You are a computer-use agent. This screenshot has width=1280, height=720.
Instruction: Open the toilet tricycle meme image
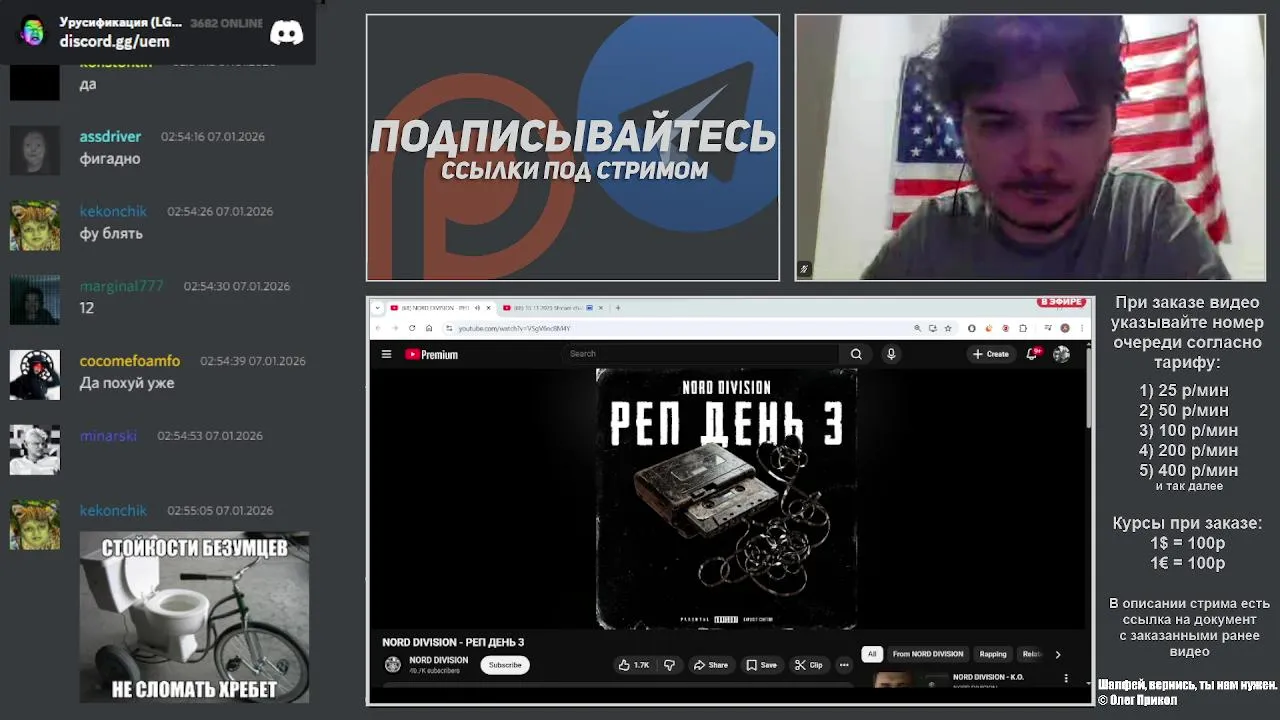point(194,617)
